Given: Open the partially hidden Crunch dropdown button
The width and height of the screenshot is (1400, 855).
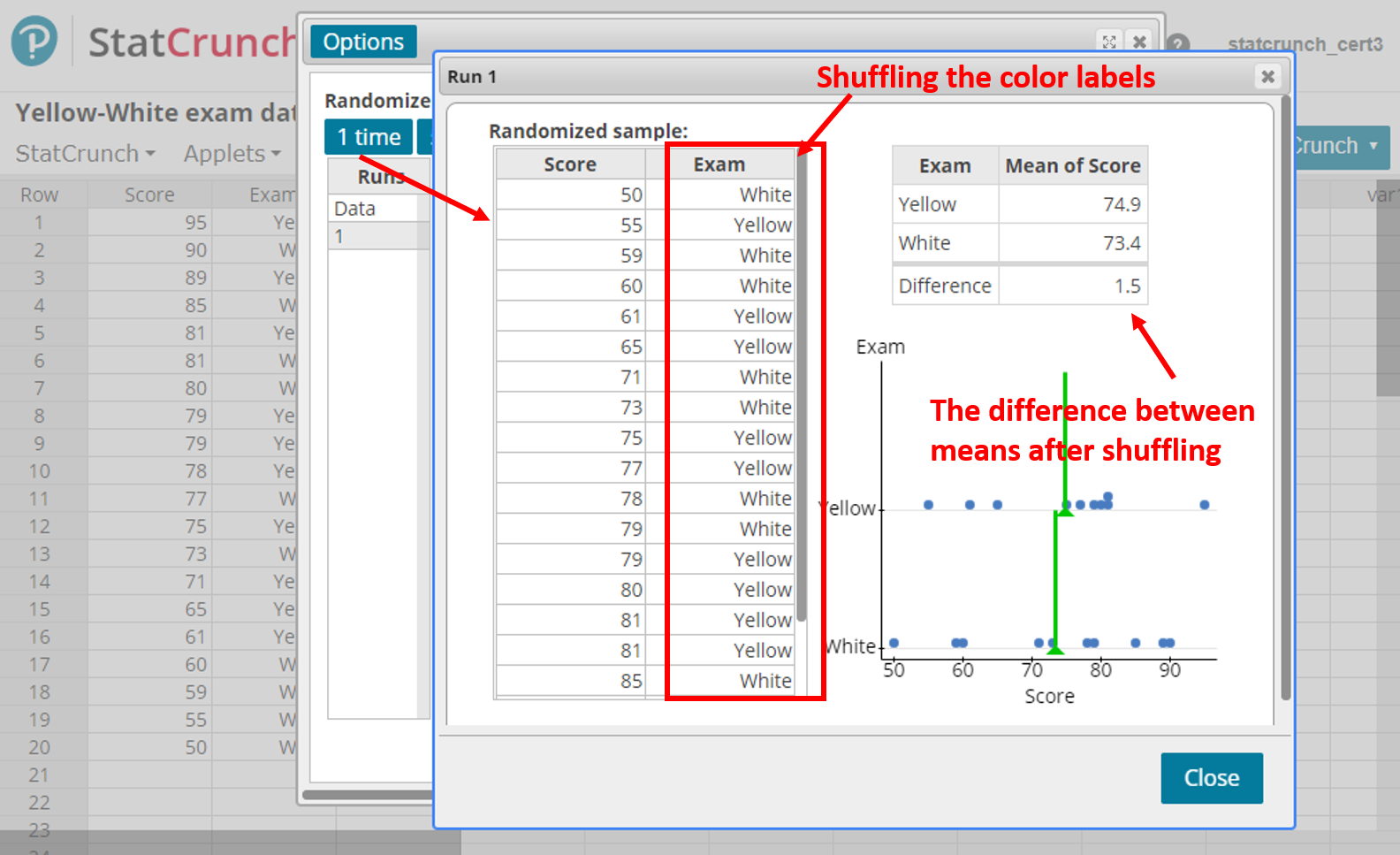Looking at the screenshot, I should pyautogui.click(x=1339, y=146).
